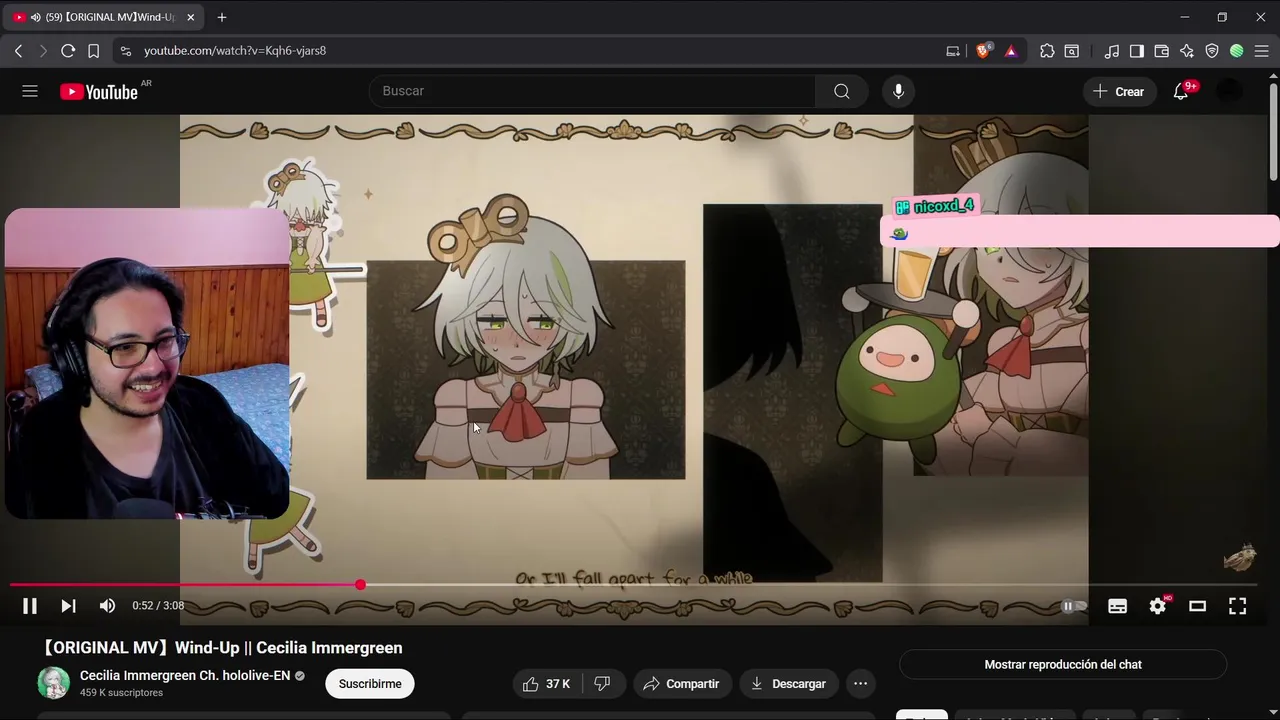Click the search magnifier button
Screen dimensions: 1280x720
click(x=842, y=91)
